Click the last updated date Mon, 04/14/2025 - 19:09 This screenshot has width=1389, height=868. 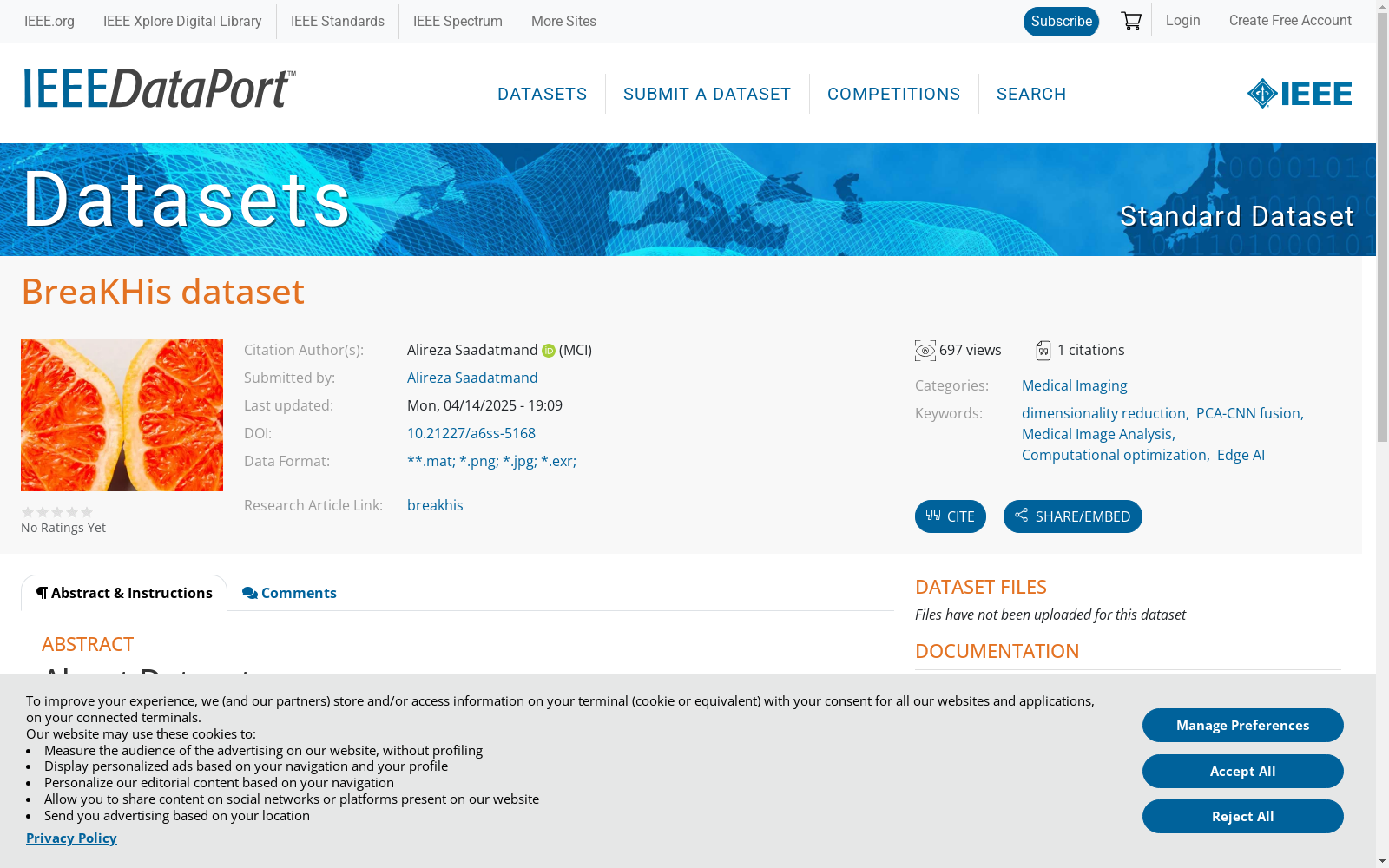point(484,405)
